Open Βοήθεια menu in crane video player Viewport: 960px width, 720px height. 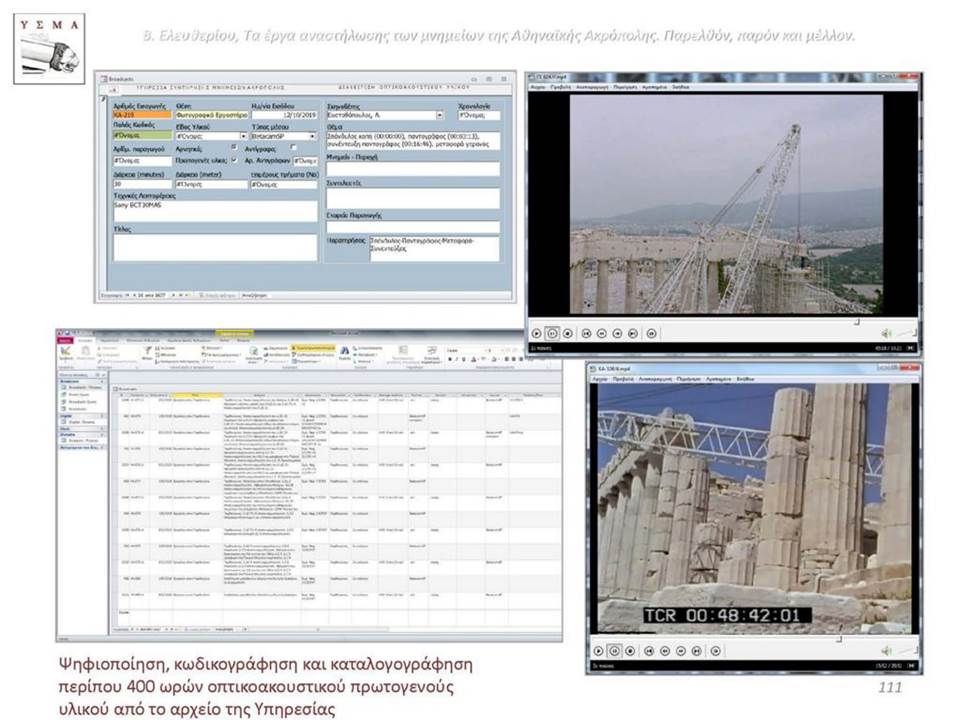click(x=680, y=87)
